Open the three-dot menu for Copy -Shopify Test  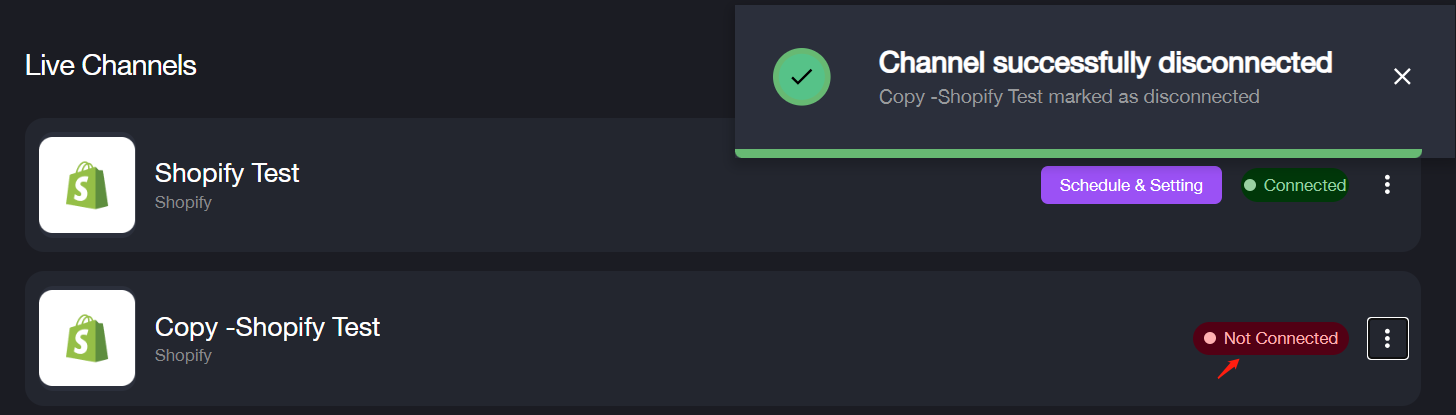[1387, 338]
